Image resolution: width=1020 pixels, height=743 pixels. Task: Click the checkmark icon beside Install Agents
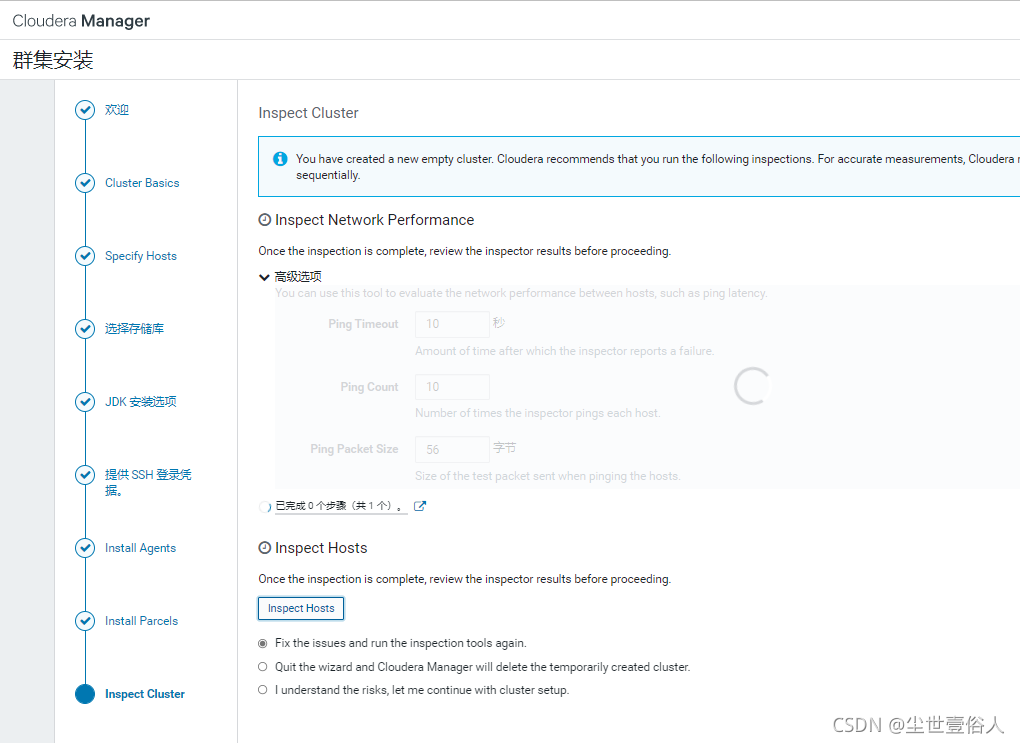85,548
